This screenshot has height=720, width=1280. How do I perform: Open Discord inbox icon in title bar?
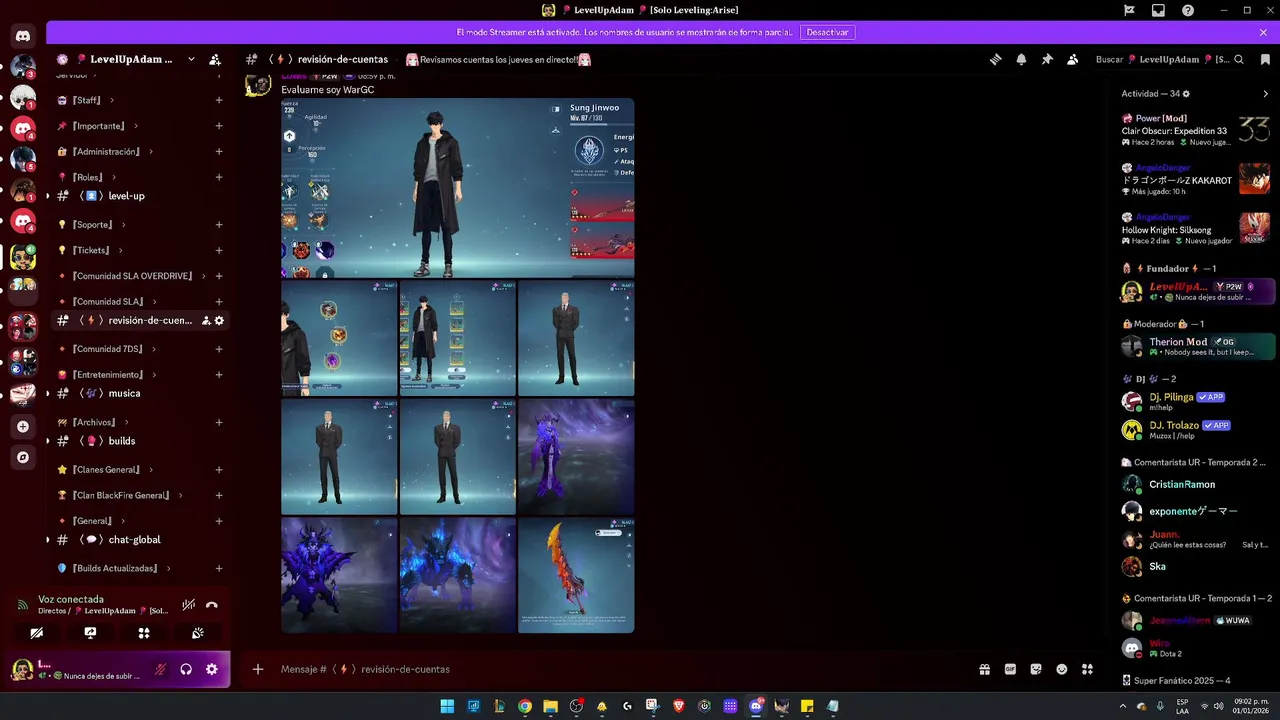point(1158,10)
